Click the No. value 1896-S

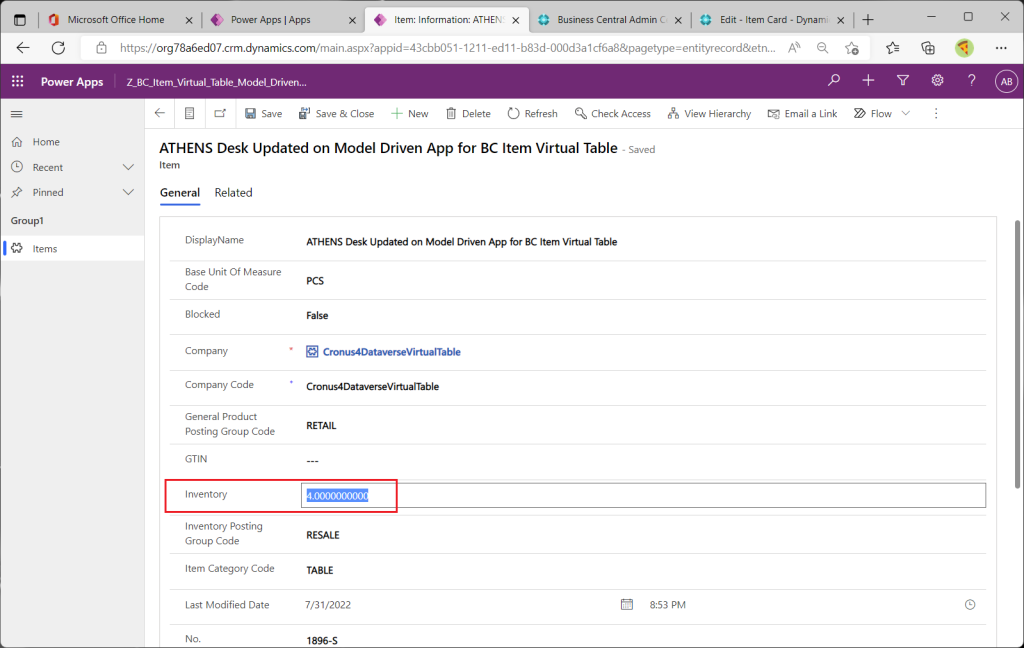pyautogui.click(x=322, y=641)
